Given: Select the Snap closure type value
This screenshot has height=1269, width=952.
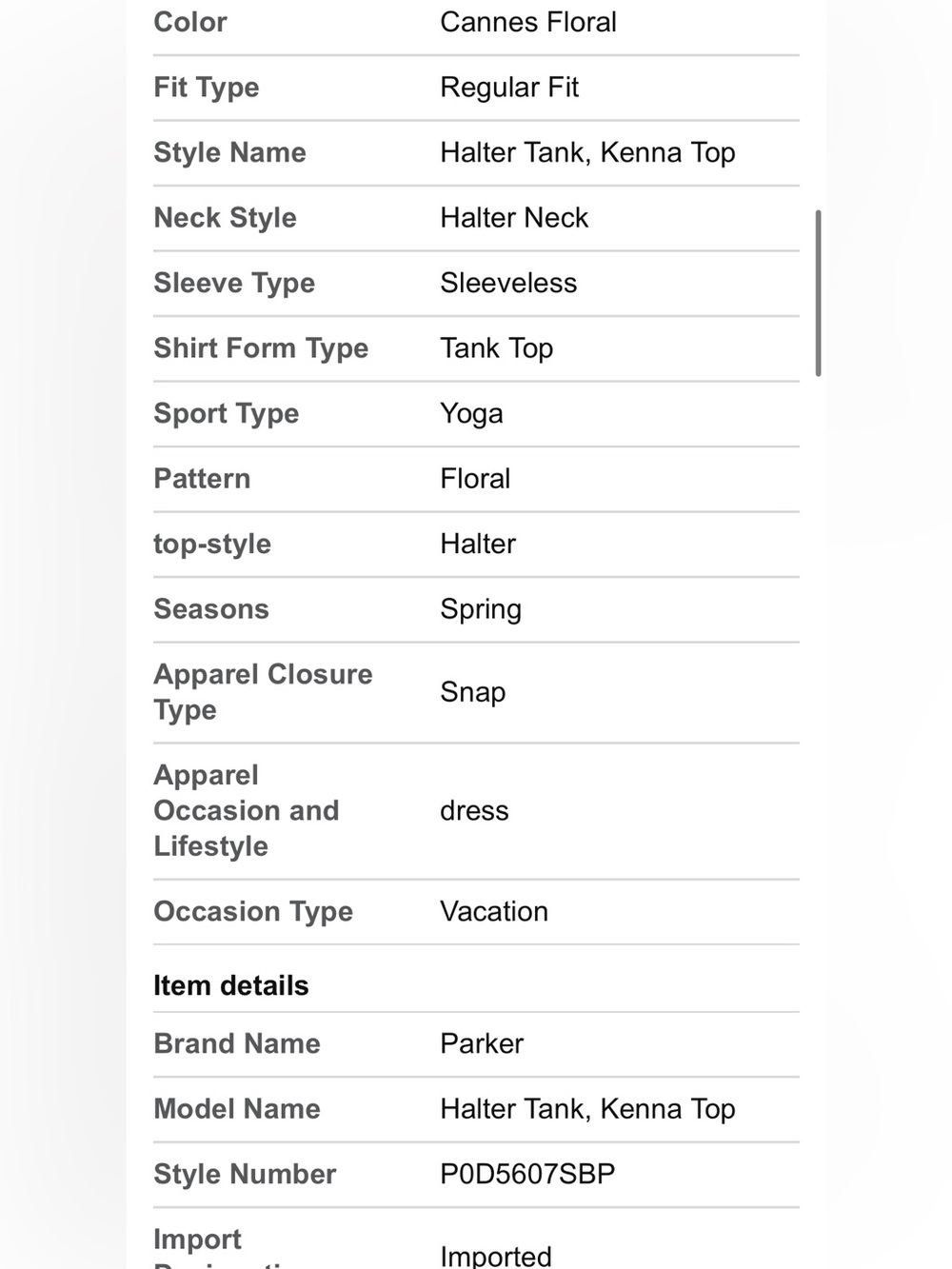Looking at the screenshot, I should 472,692.
